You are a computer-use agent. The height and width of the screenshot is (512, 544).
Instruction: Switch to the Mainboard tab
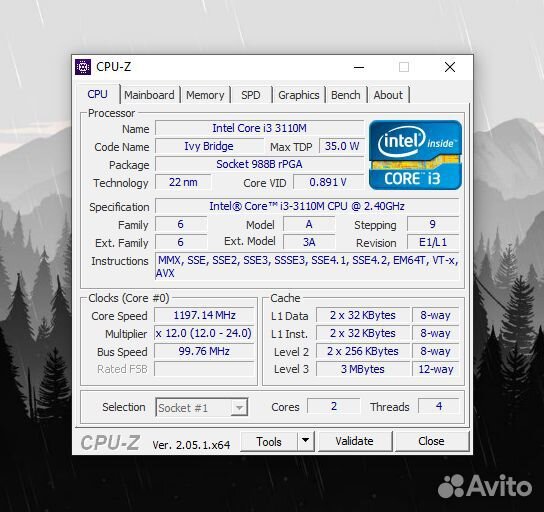point(149,95)
